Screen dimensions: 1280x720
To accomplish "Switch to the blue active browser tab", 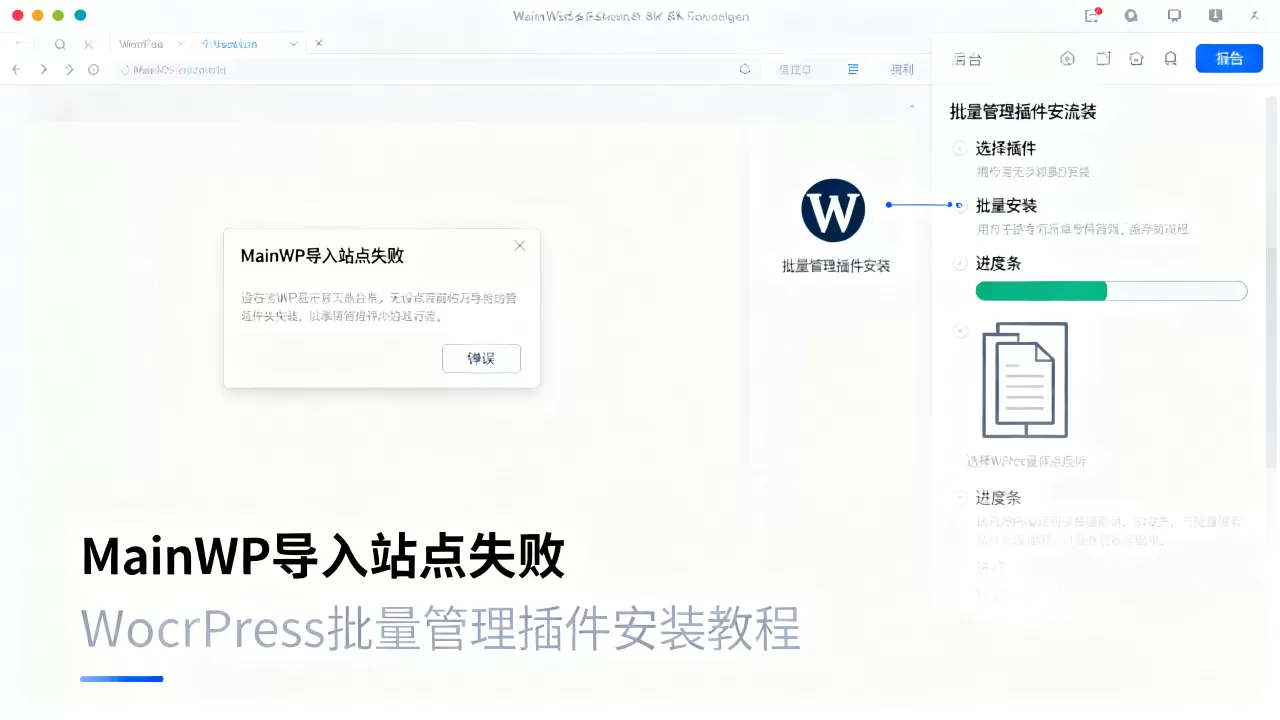I will (x=229, y=44).
